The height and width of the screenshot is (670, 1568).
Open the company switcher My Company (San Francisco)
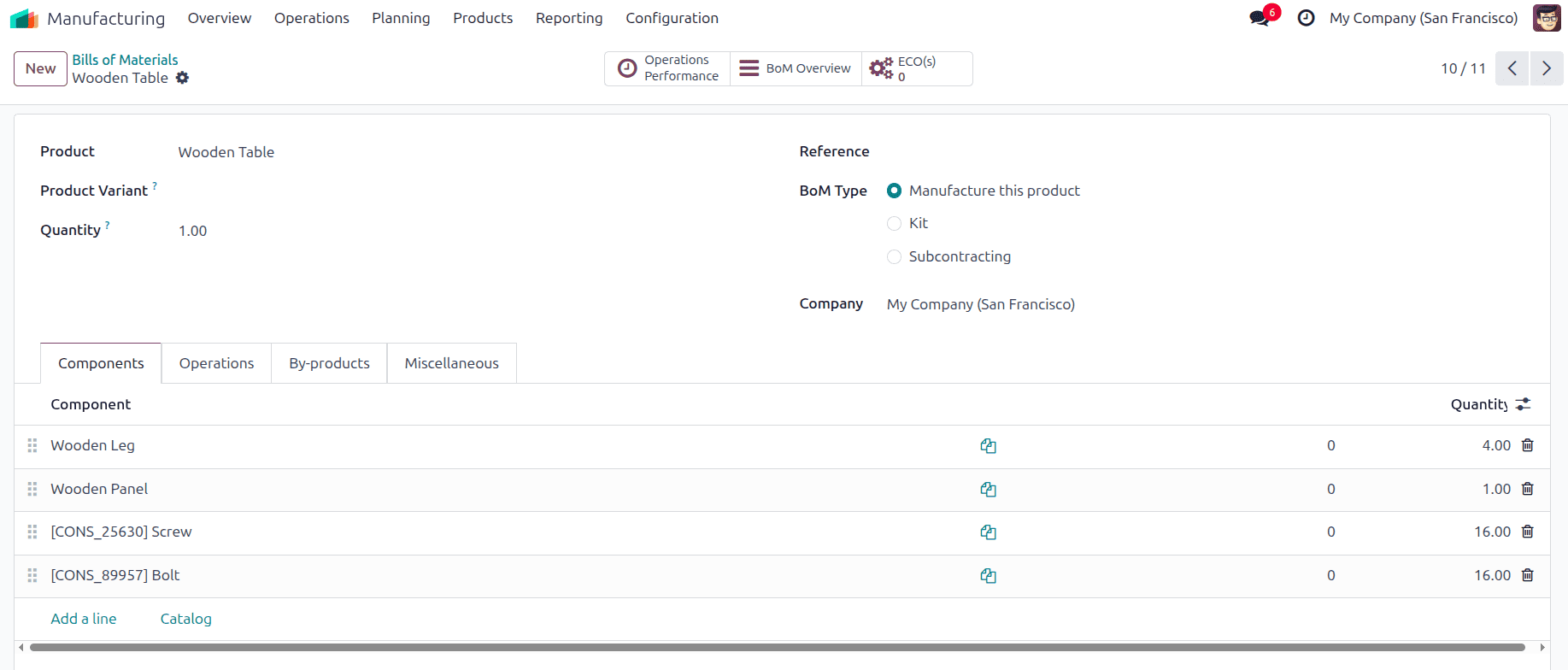point(1424,18)
